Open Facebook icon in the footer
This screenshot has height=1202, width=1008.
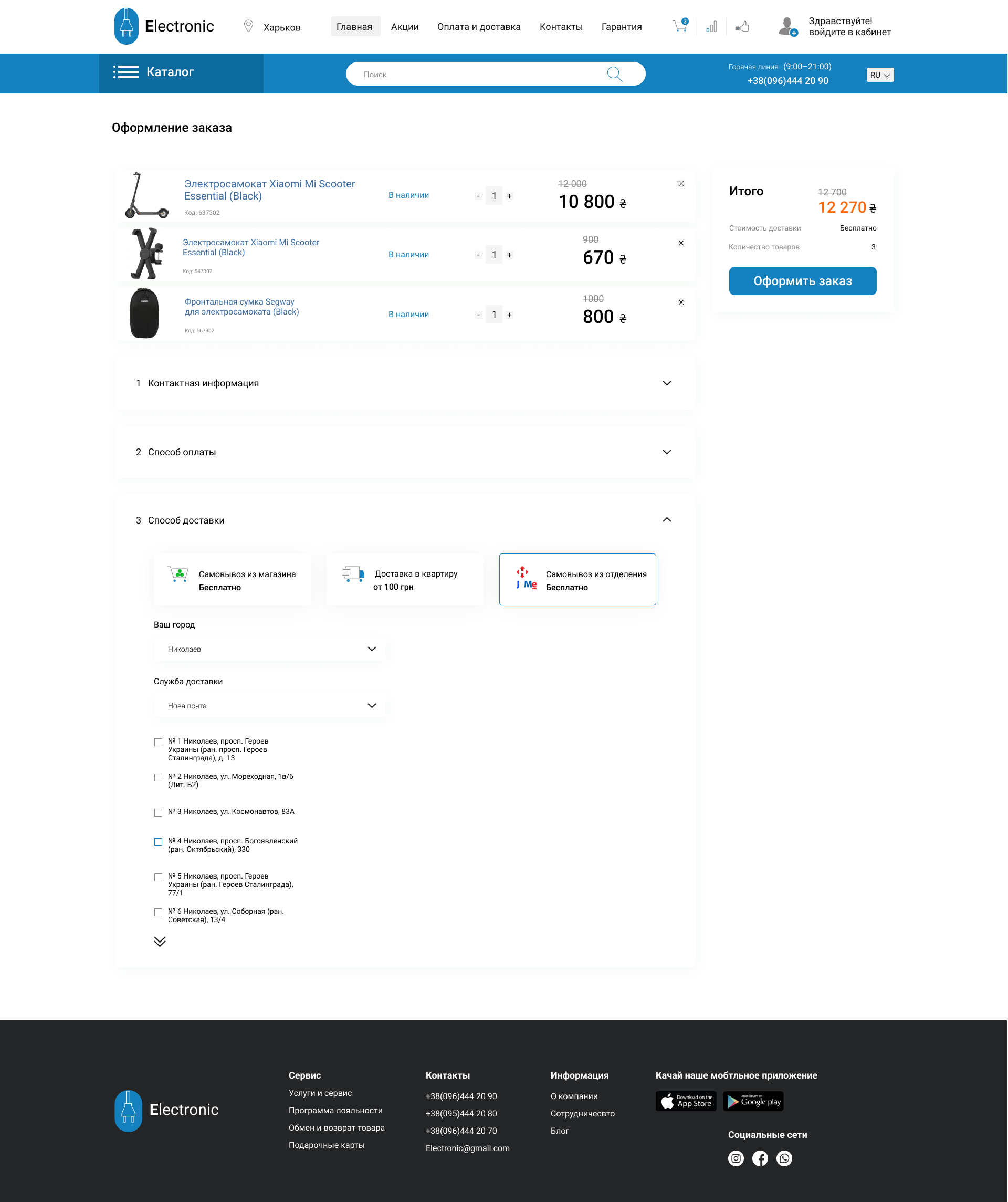[760, 1158]
